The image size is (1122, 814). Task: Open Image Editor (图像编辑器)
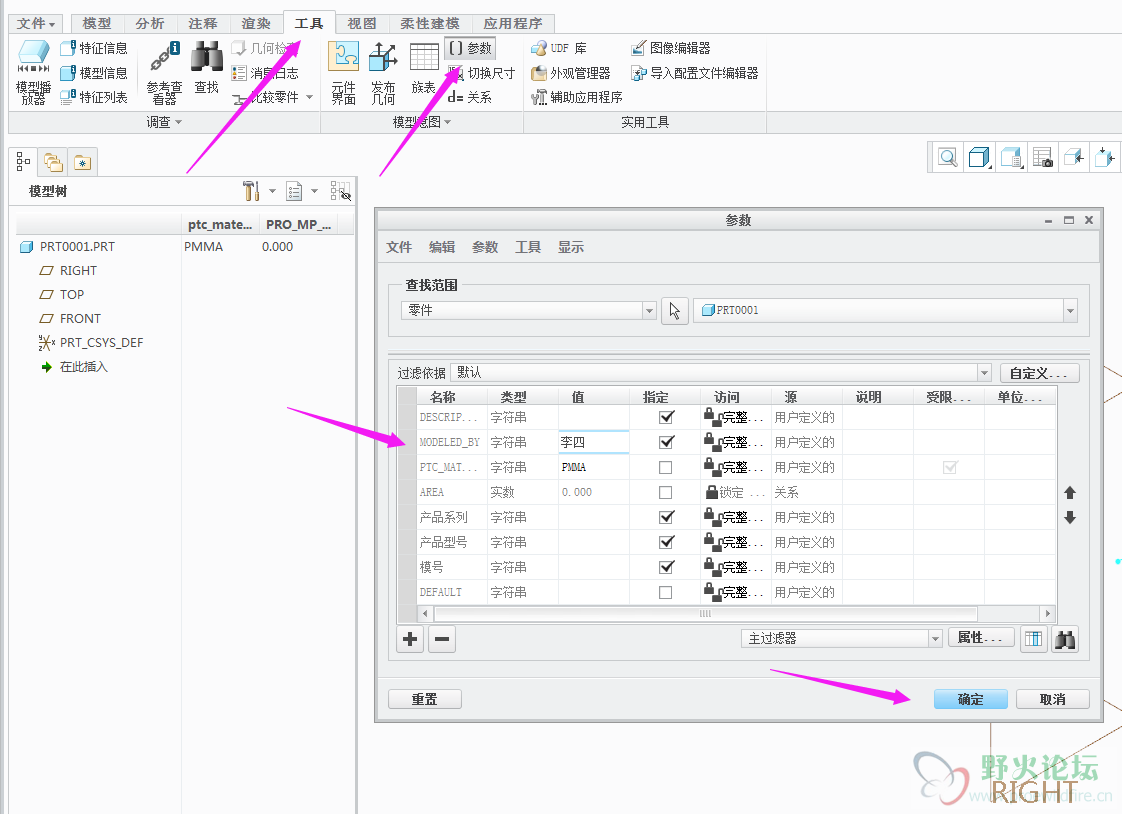click(x=670, y=48)
